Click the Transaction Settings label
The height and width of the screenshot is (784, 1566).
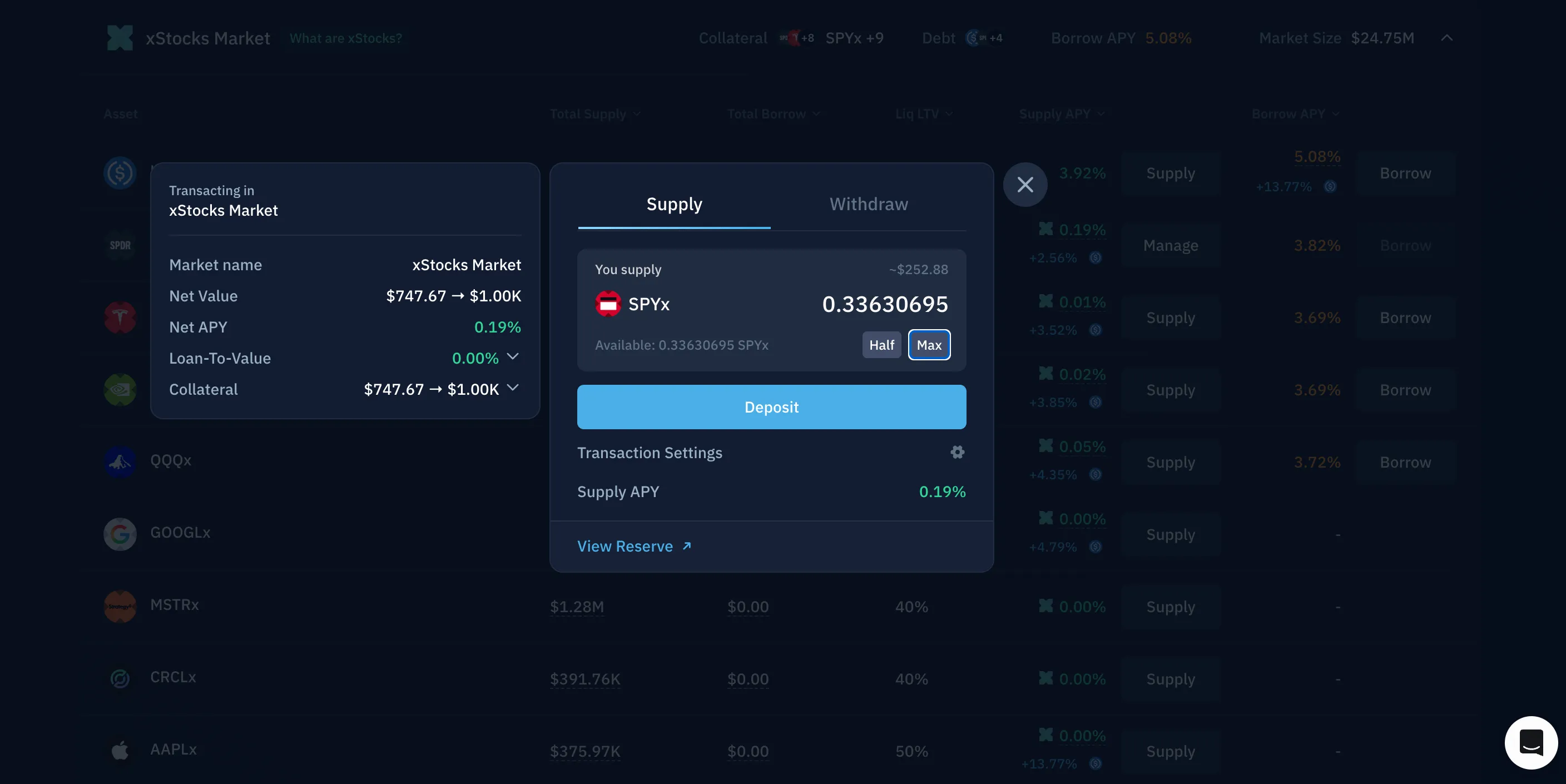coord(650,453)
